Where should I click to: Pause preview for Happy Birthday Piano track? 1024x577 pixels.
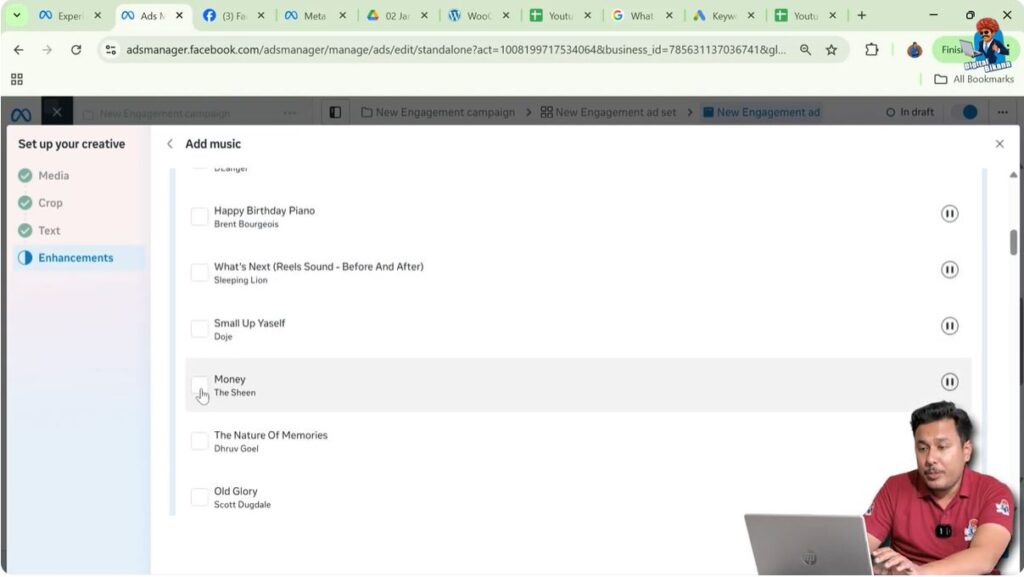pos(949,214)
